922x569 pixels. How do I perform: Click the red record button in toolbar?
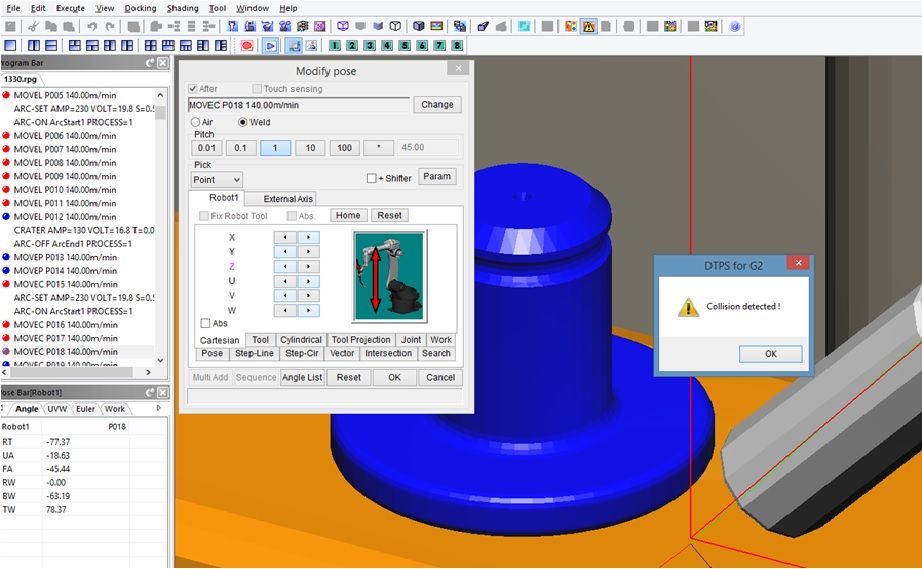[x=247, y=46]
